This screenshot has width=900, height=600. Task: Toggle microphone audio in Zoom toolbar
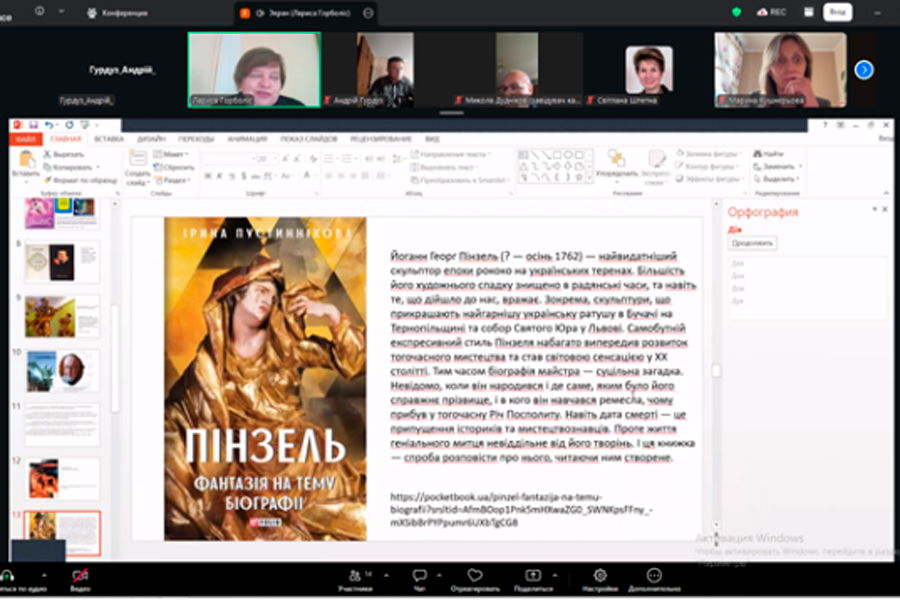click(x=8, y=576)
